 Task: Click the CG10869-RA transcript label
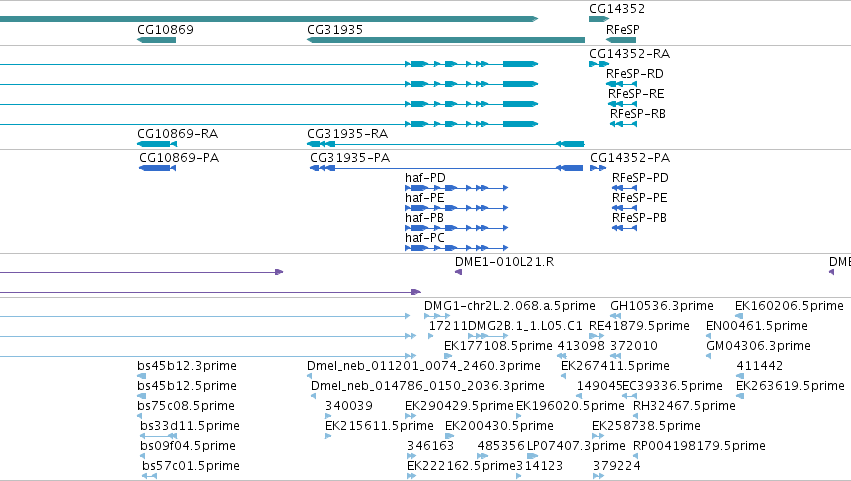coord(177,134)
